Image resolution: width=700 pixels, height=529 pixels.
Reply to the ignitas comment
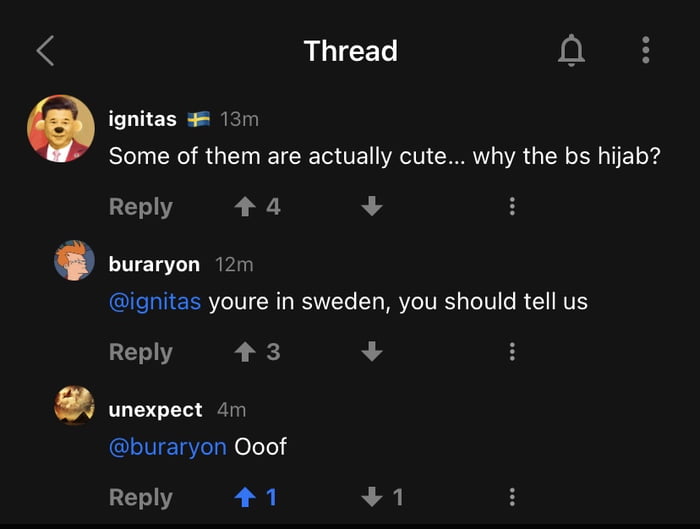pyautogui.click(x=140, y=207)
